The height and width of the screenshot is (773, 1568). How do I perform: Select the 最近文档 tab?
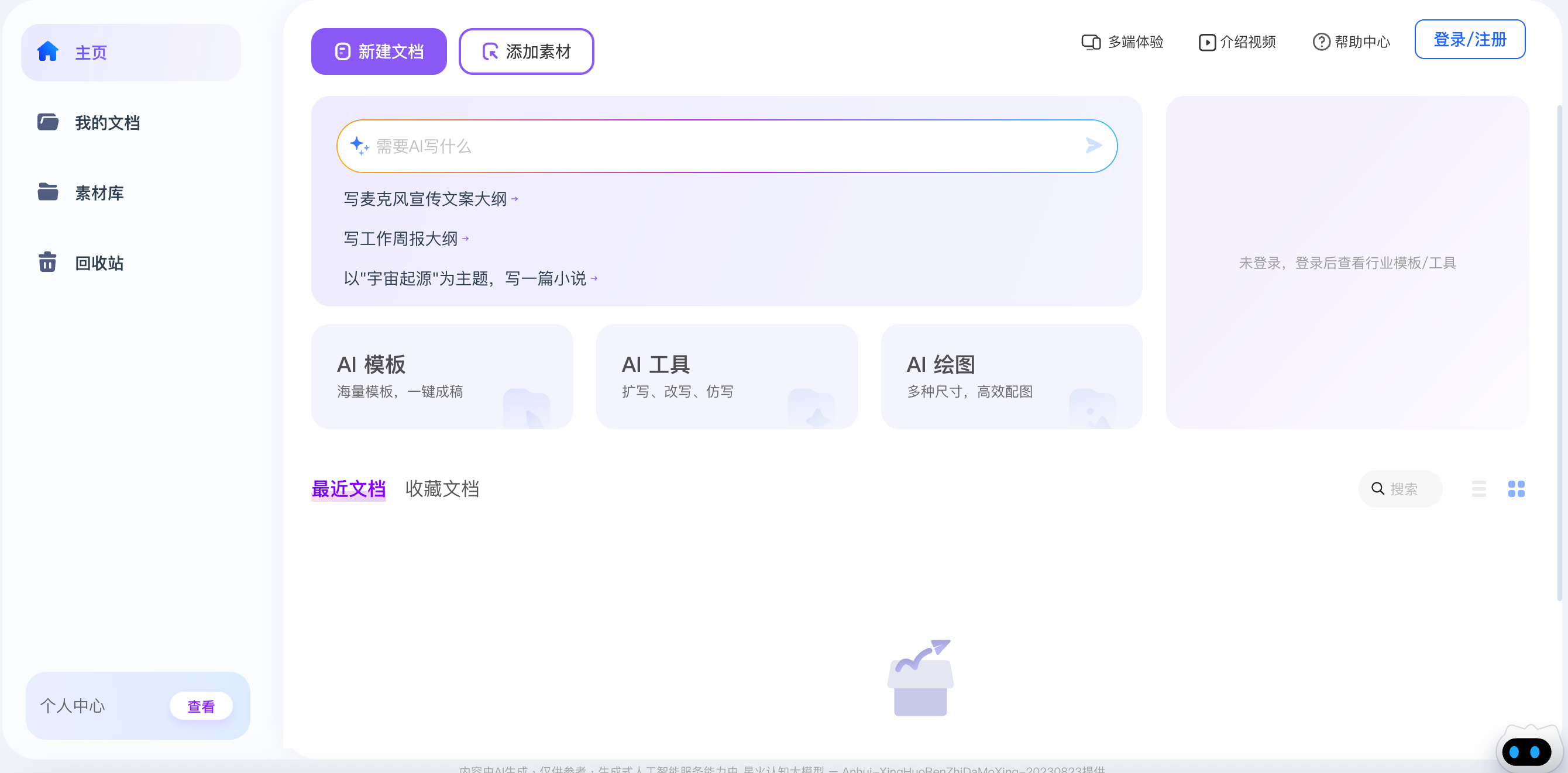pyautogui.click(x=349, y=488)
